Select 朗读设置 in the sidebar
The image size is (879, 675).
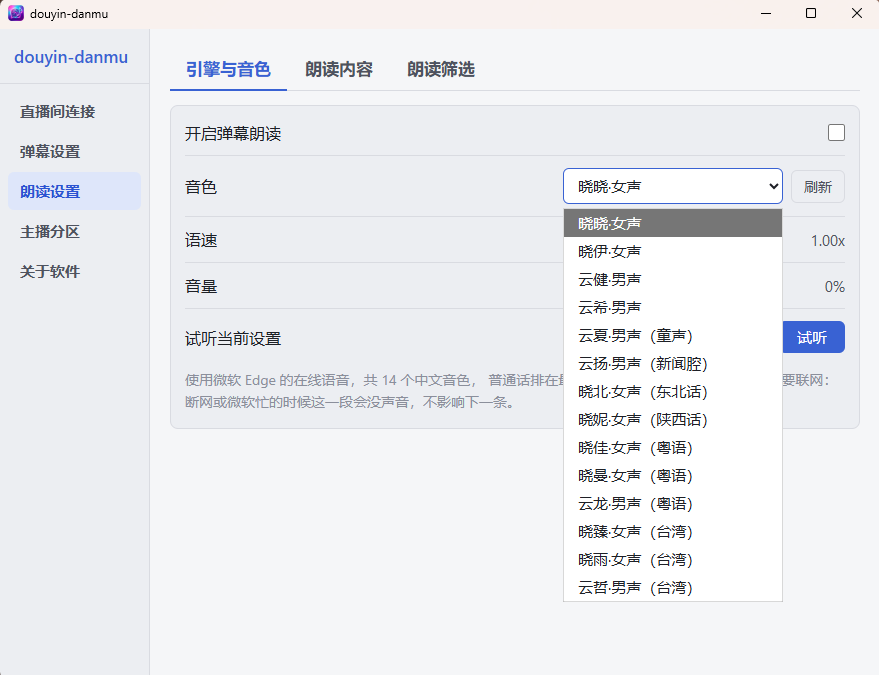75,191
